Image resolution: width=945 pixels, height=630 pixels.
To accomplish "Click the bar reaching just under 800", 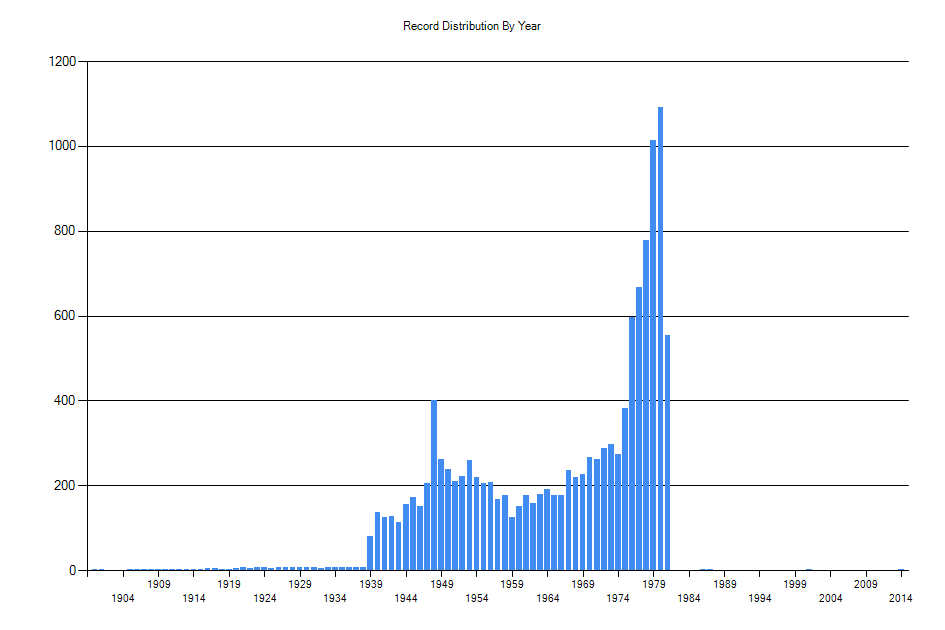I will [x=646, y=405].
